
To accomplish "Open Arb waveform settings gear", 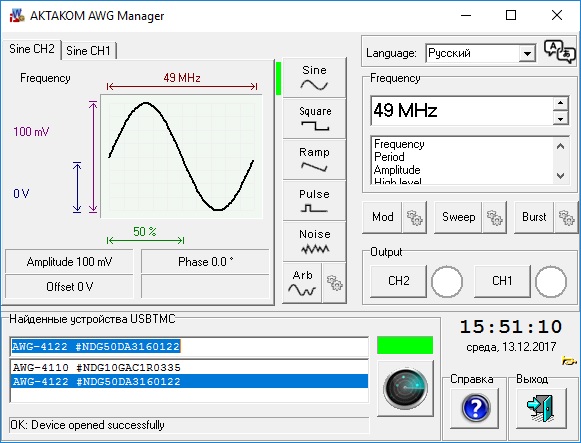I will point(335,283).
